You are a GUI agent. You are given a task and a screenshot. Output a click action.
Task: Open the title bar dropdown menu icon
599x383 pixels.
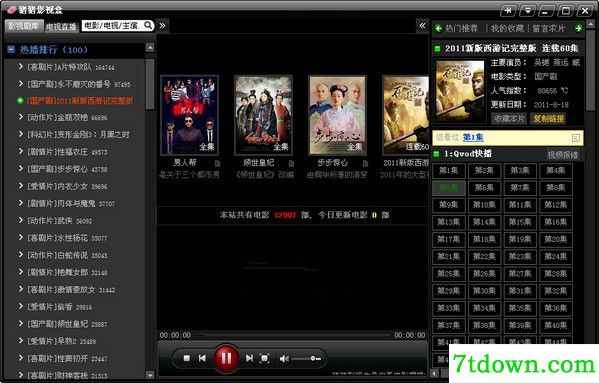[528, 11]
